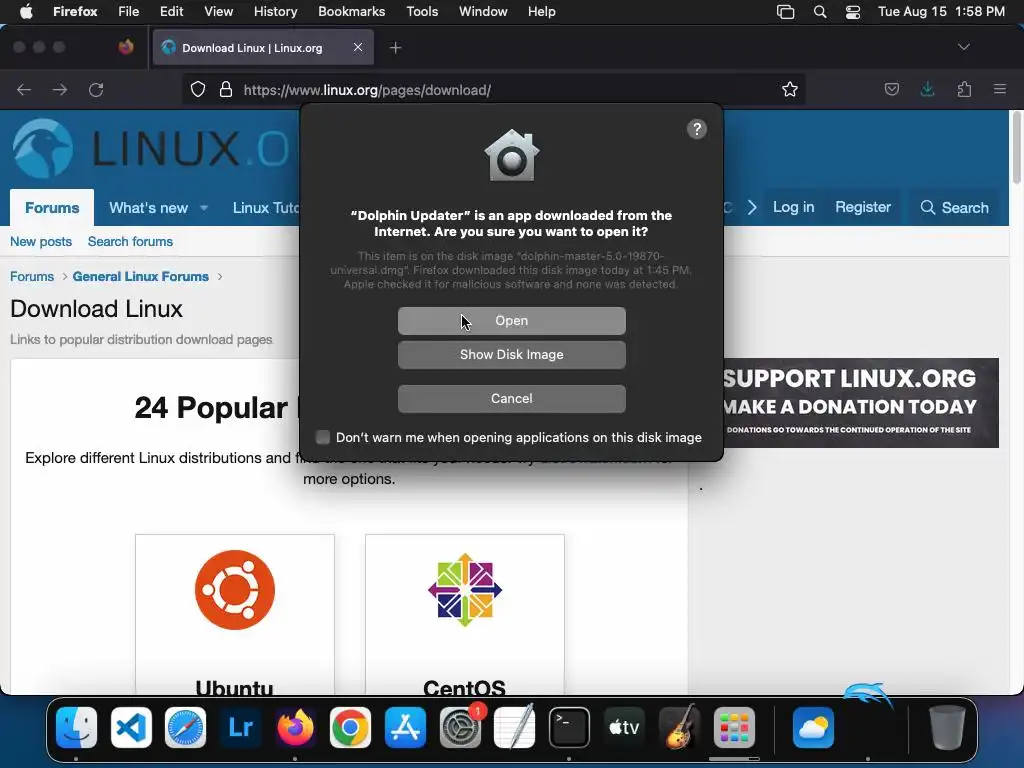This screenshot has height=768, width=1024.
Task: Launch GarageBand from the Dock
Action: [679, 727]
